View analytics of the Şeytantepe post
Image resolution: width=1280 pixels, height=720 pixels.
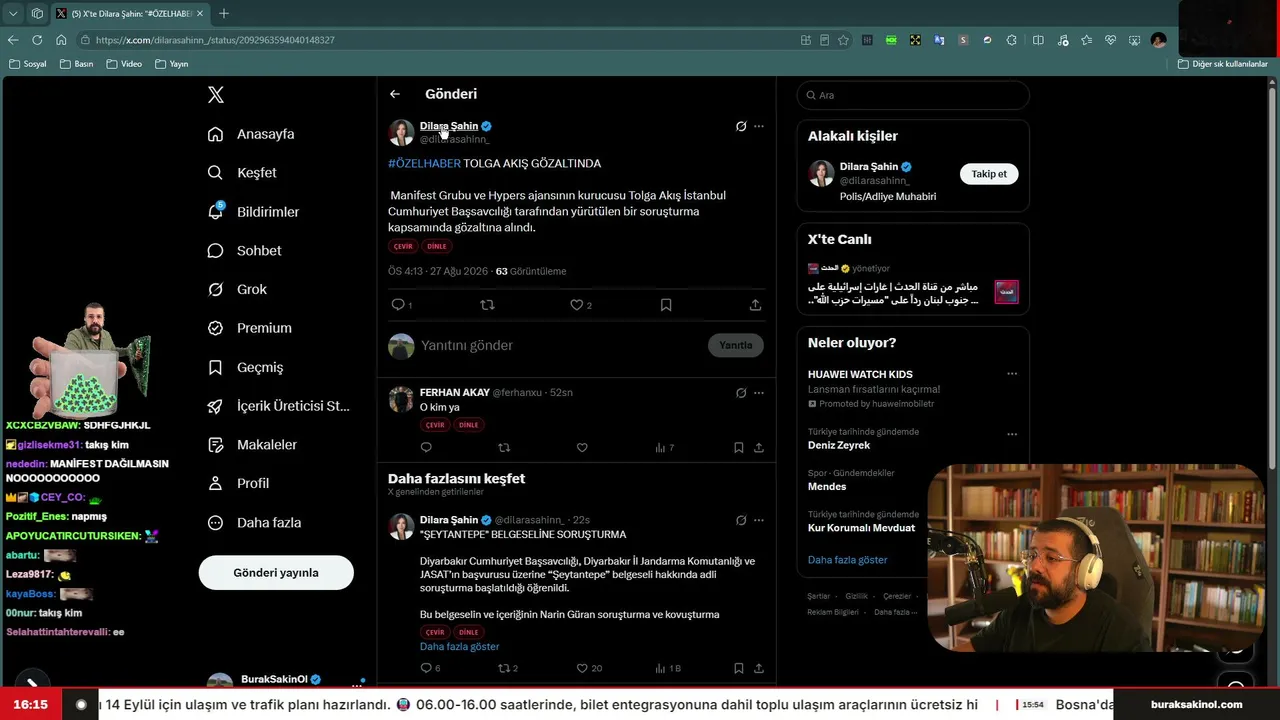pos(667,668)
